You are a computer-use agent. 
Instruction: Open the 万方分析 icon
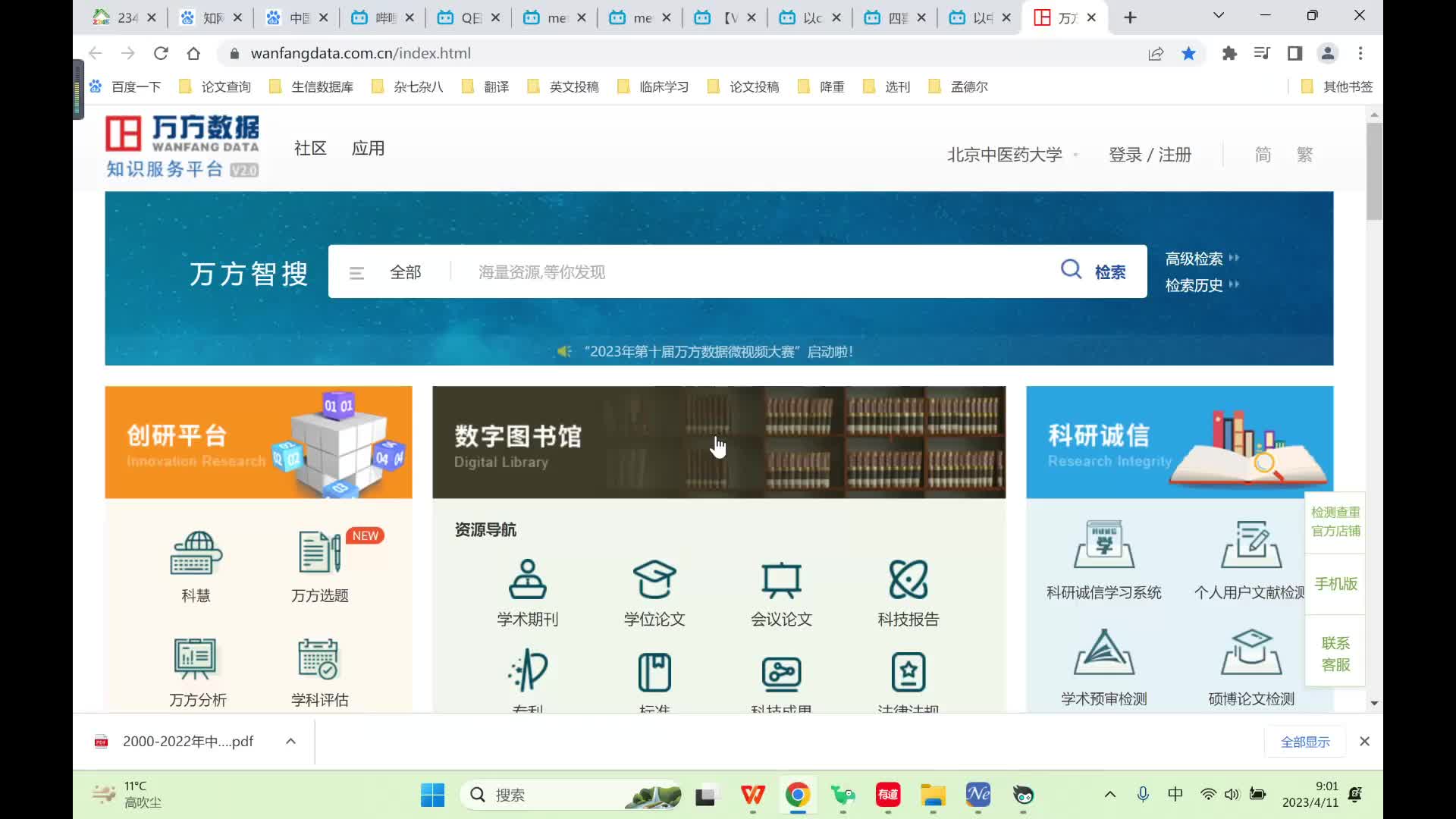pyautogui.click(x=196, y=658)
